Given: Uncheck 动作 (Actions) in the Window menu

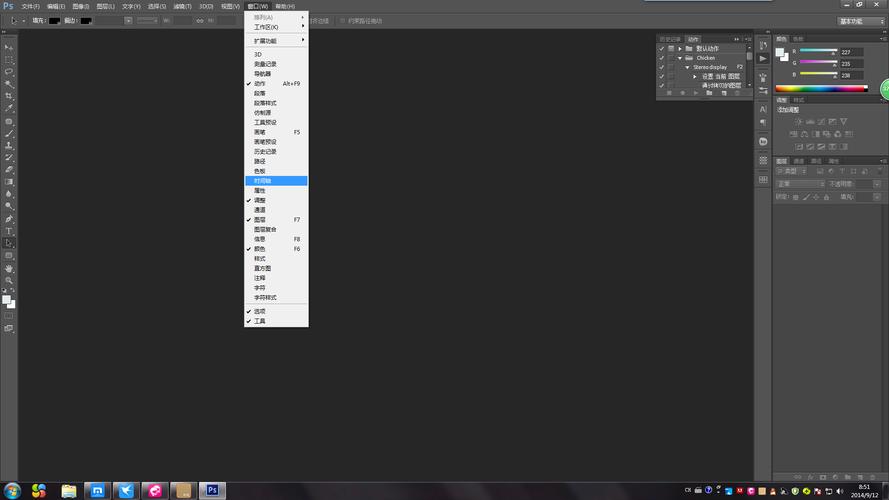Looking at the screenshot, I should pos(262,83).
